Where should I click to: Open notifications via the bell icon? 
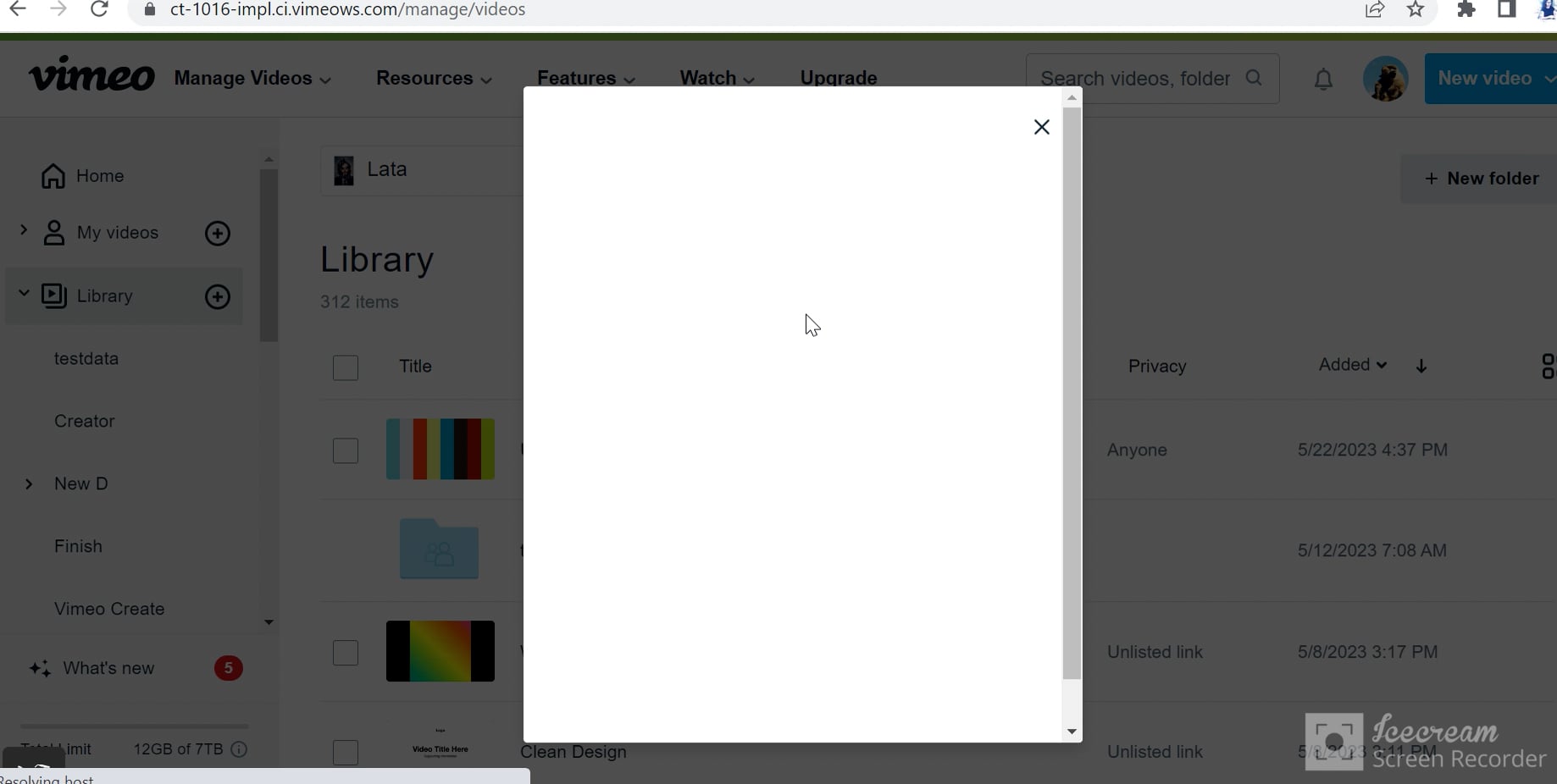tap(1323, 79)
